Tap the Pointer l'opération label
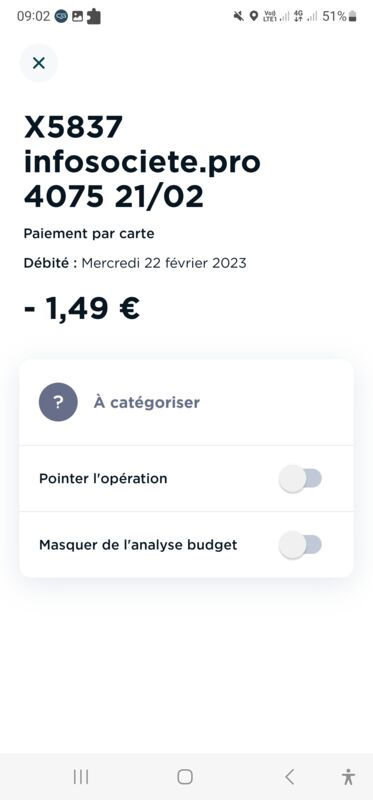Screen dimensions: 373x800 tap(103, 479)
